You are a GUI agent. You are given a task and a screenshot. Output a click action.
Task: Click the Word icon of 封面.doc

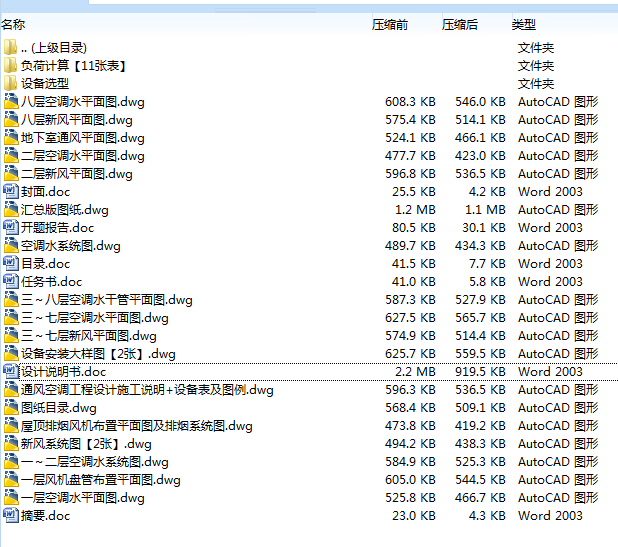[x=11, y=191]
